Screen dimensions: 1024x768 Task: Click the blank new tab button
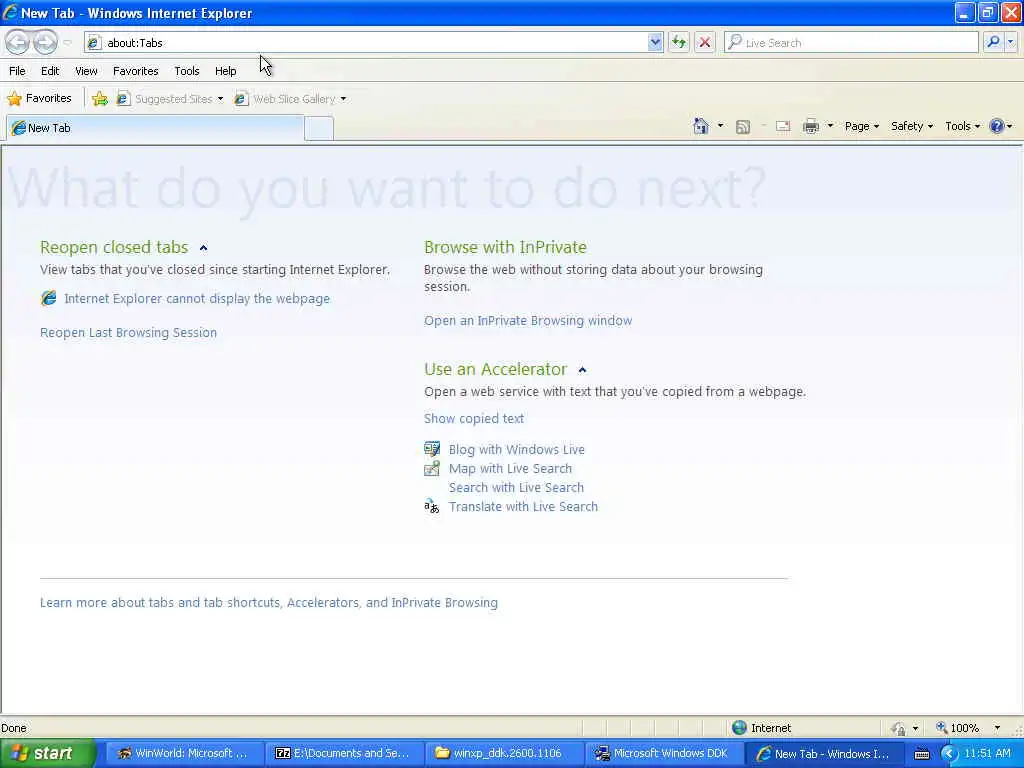(319, 129)
